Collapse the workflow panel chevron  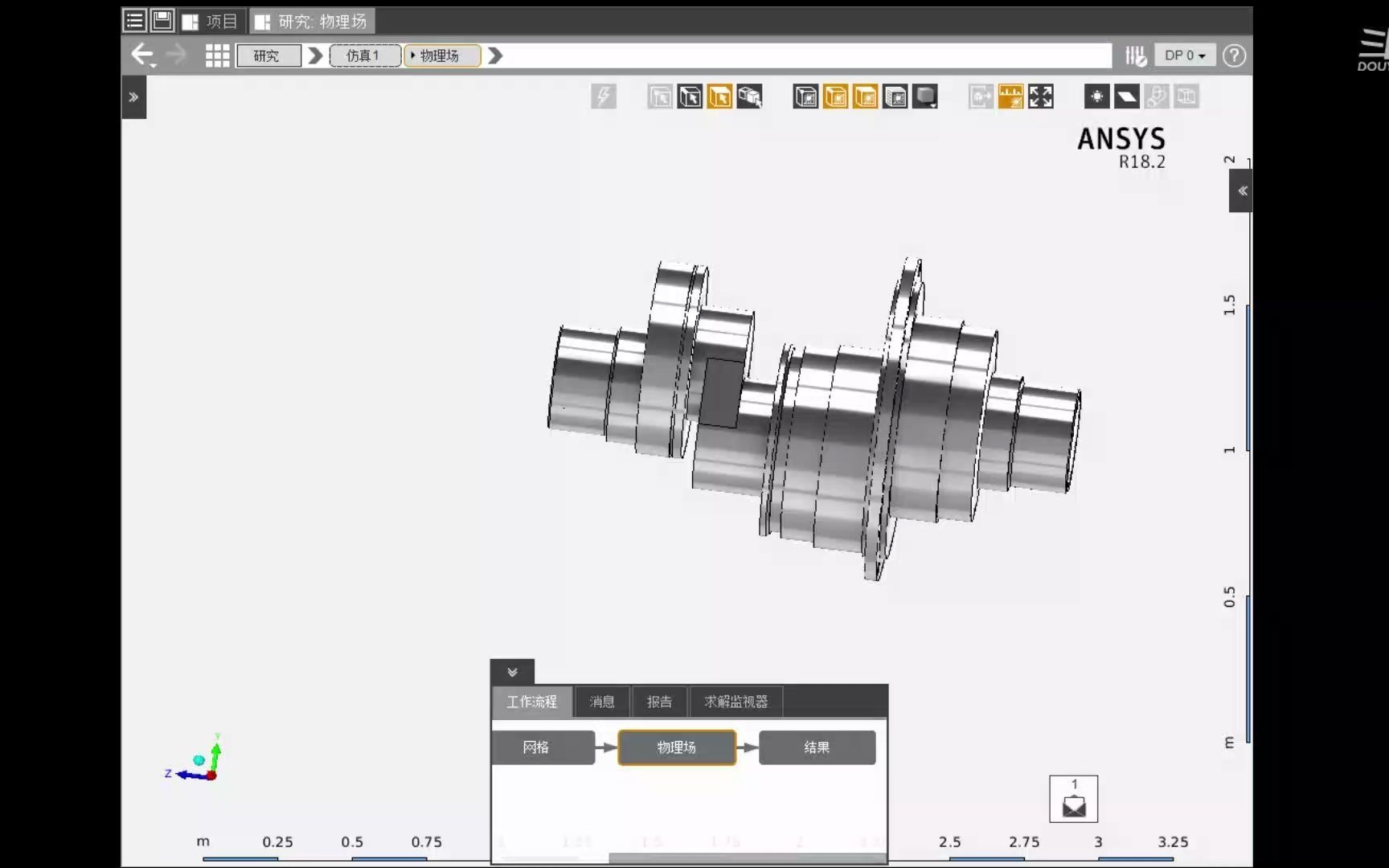point(511,672)
